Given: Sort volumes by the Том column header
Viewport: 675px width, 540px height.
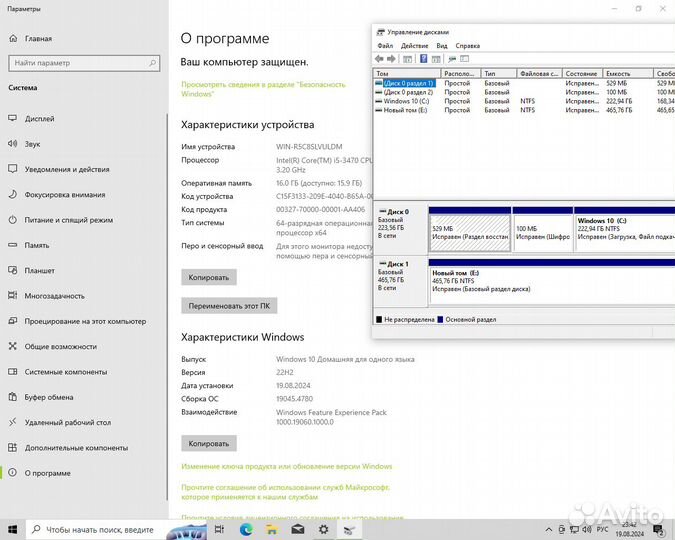Looking at the screenshot, I should 407,74.
